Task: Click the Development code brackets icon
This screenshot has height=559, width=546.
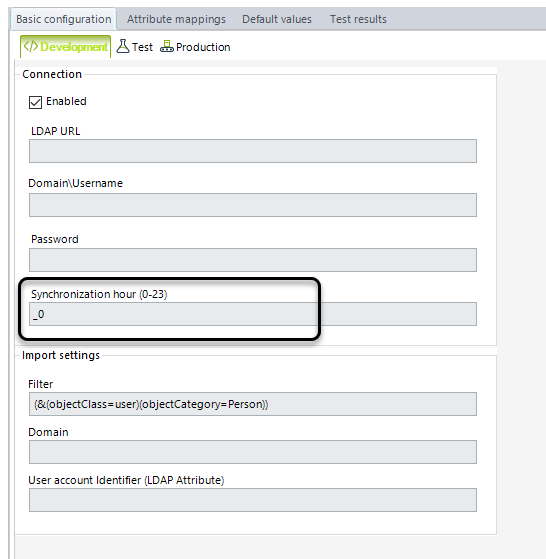Action: 31,46
